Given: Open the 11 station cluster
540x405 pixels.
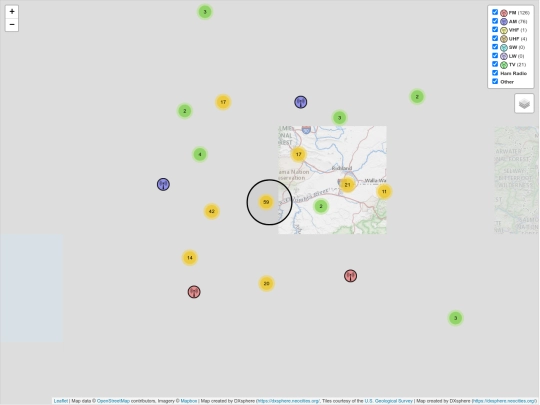Looking at the screenshot, I should tap(384, 191).
